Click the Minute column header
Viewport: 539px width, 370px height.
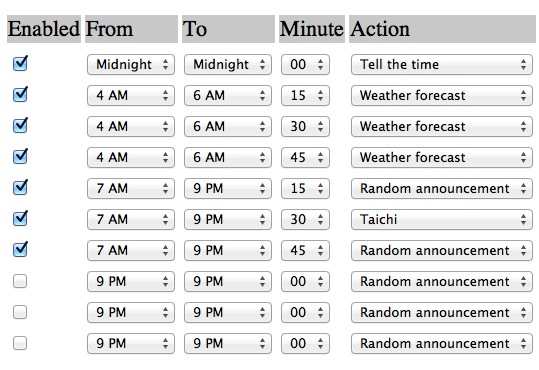pyautogui.click(x=312, y=29)
